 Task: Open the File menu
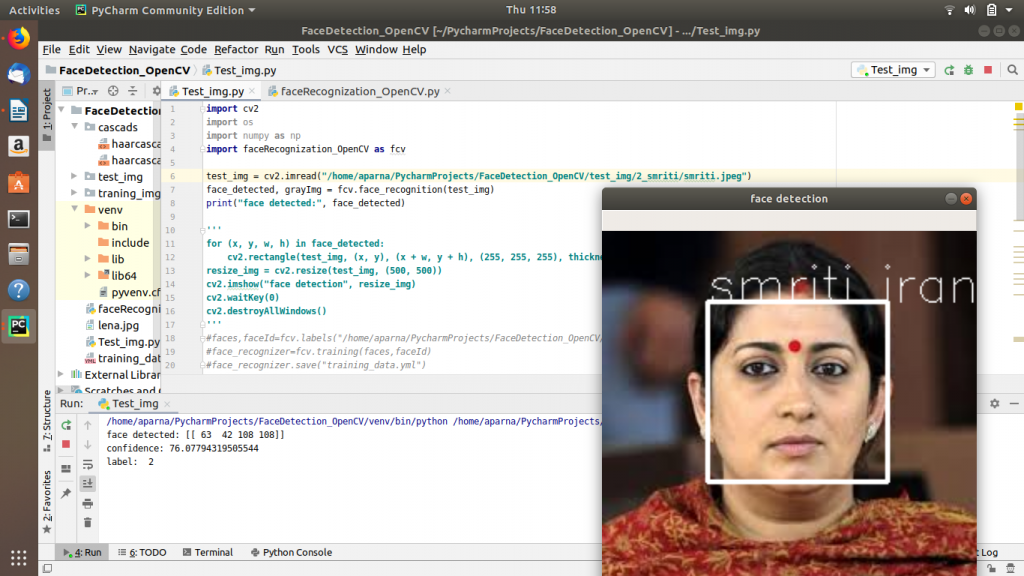pyautogui.click(x=51, y=50)
